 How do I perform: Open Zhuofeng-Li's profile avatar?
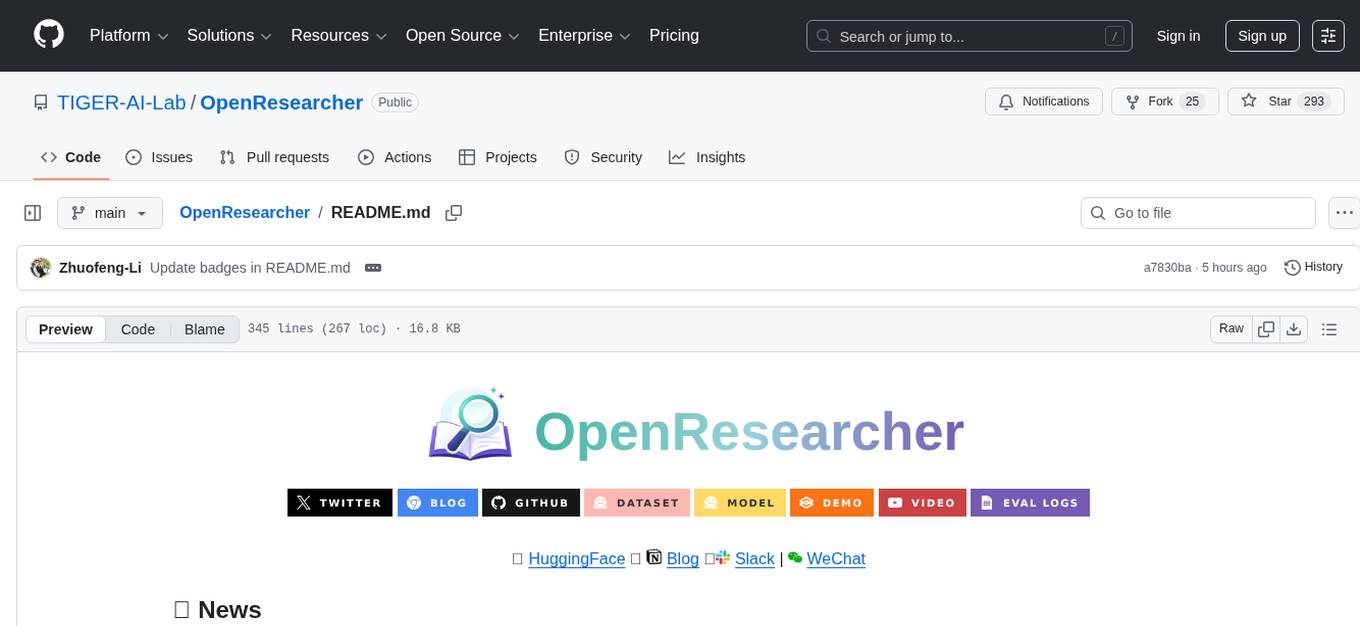(40, 267)
